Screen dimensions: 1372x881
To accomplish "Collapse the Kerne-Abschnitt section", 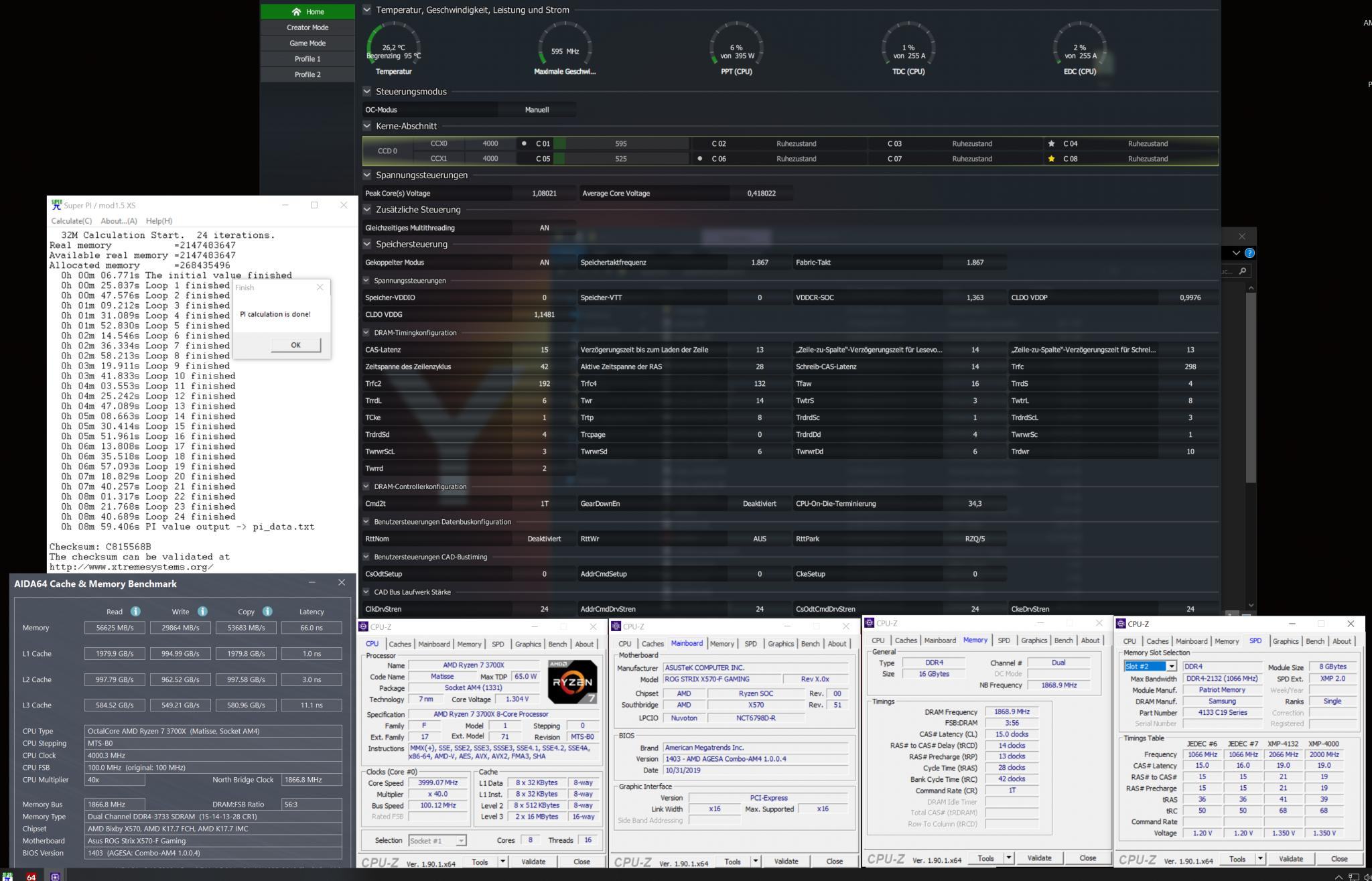I will click(x=366, y=126).
